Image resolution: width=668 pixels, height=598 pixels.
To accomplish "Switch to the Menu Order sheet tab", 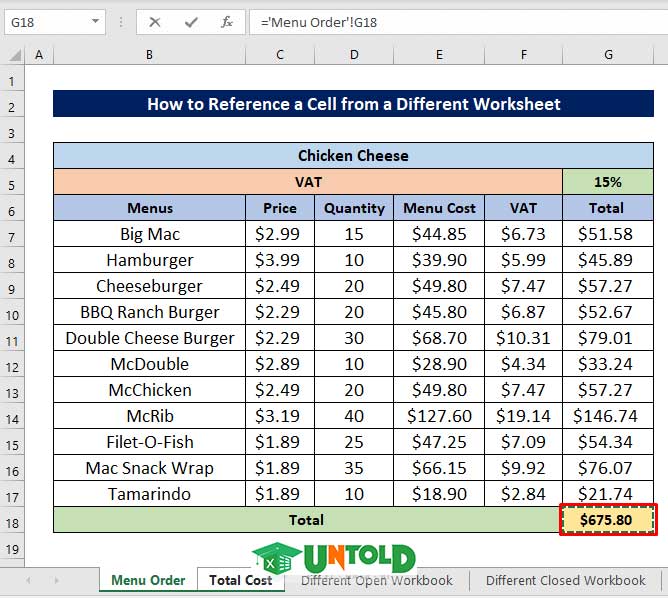I will click(148, 580).
